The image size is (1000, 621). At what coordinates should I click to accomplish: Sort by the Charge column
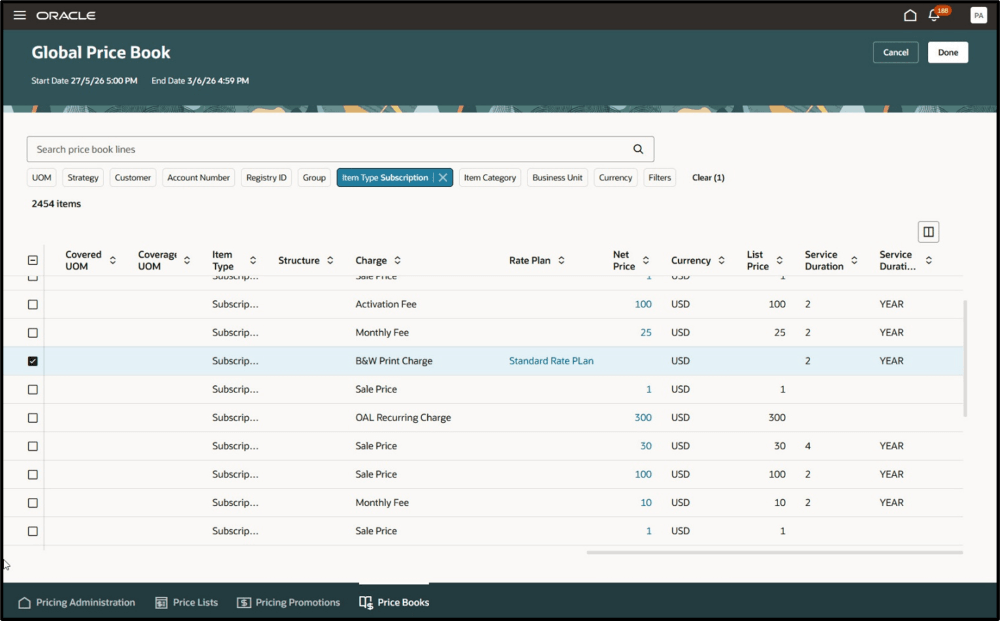[397, 260]
